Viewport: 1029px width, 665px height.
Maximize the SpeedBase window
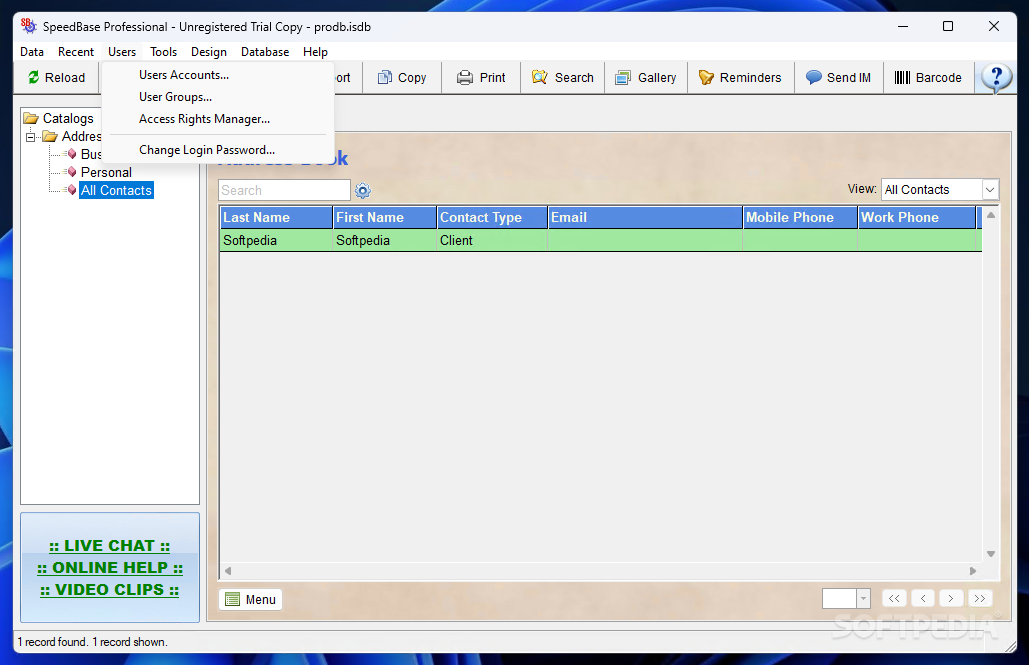click(x=948, y=26)
